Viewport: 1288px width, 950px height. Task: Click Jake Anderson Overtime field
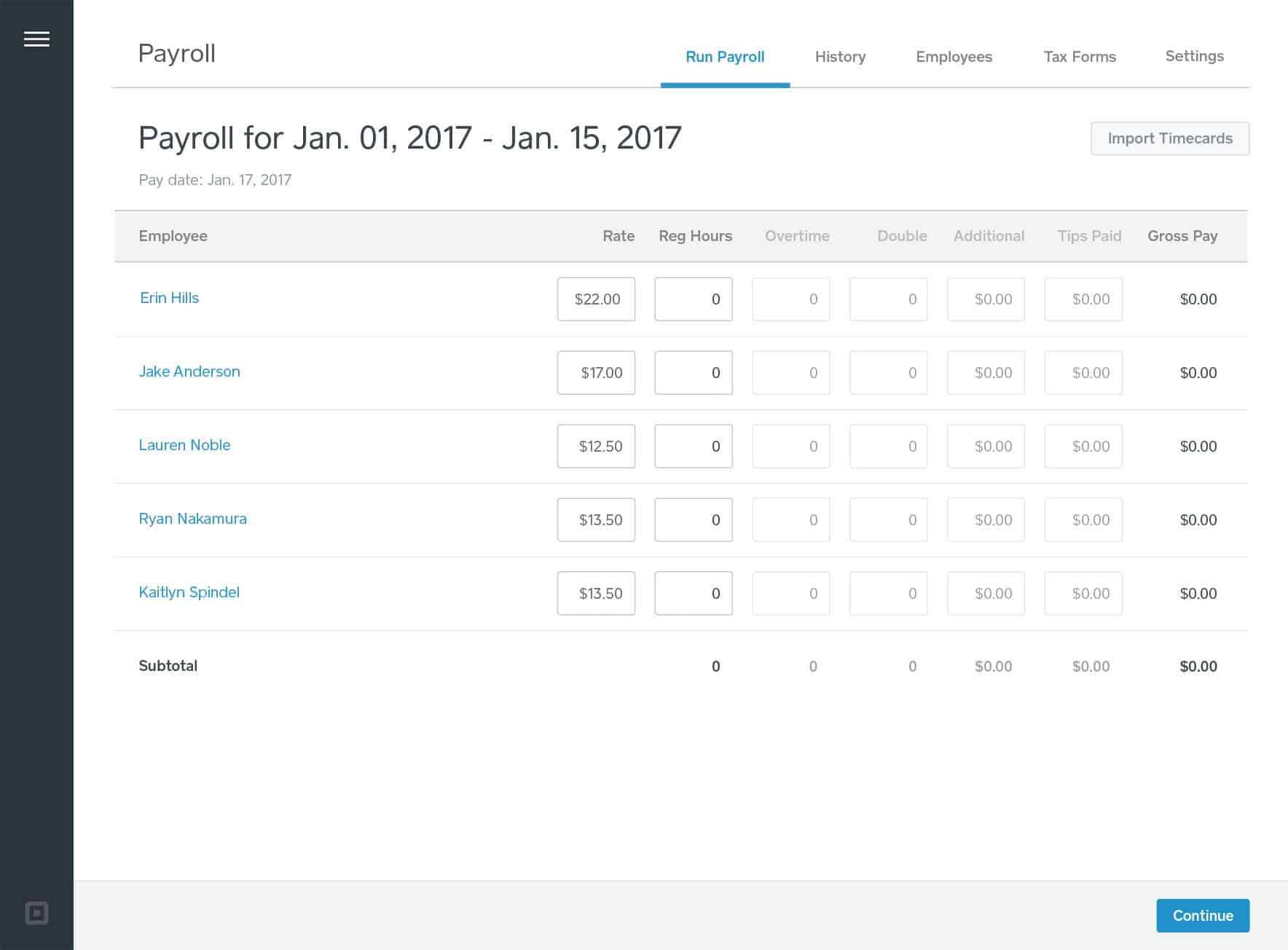tap(791, 372)
